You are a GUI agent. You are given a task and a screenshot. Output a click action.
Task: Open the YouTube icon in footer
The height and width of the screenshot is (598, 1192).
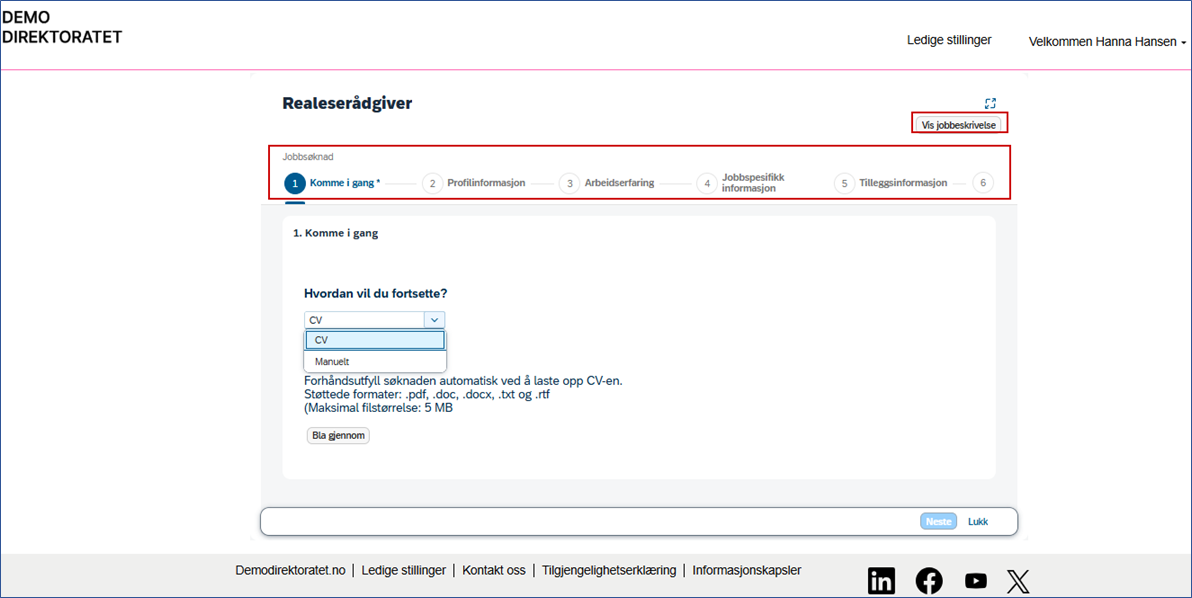pos(975,581)
